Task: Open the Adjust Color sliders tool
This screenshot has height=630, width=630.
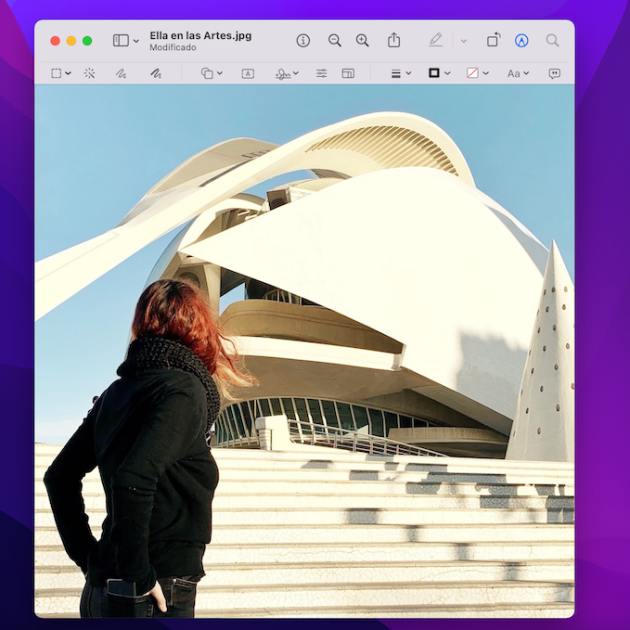Action: tap(321, 73)
